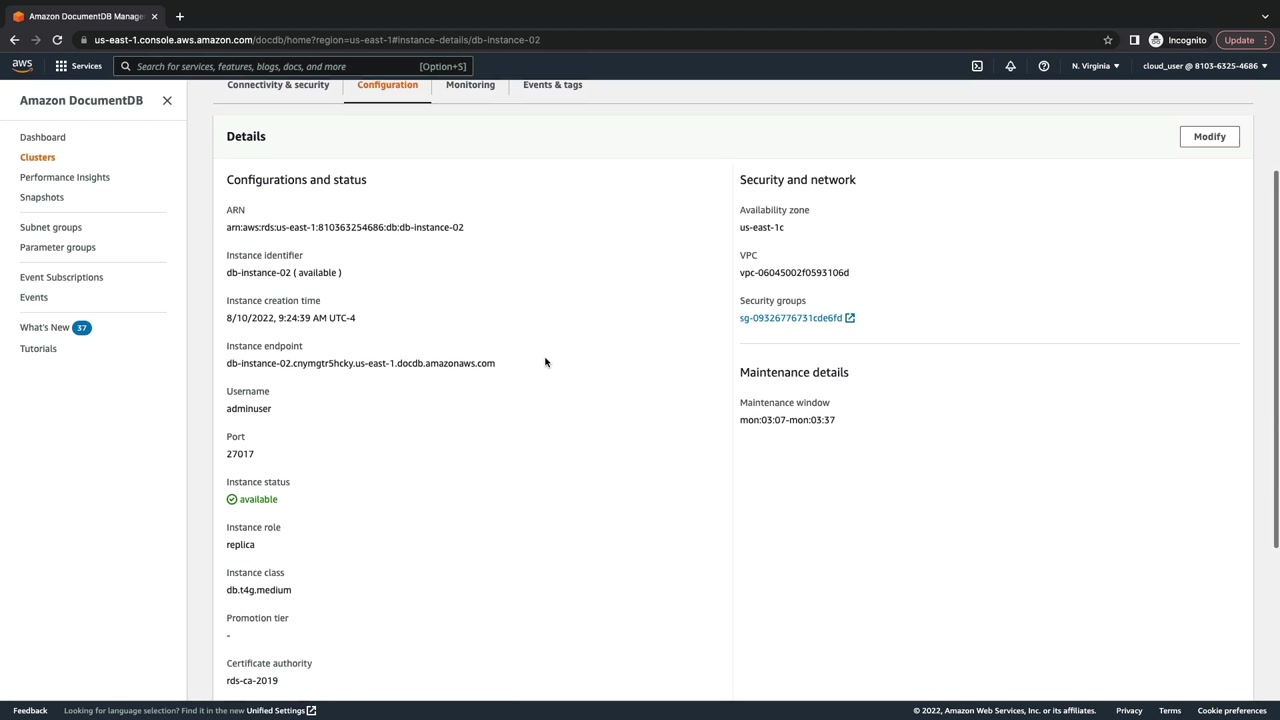Image resolution: width=1280 pixels, height=720 pixels.
Task: Click the browser Update button
Action: point(1243,40)
